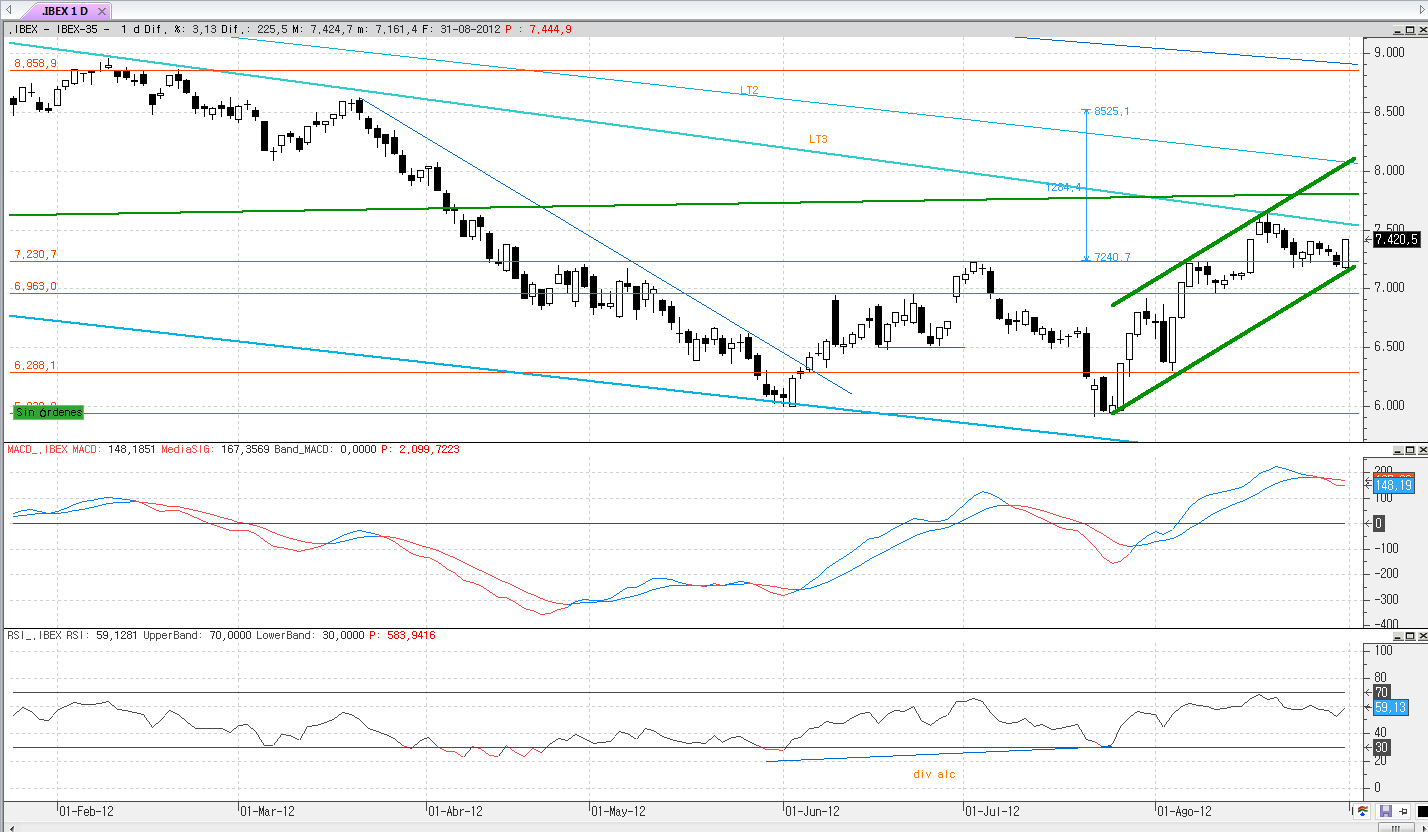Click the 01-Abr-12 date label
This screenshot has height=832, width=1428.
455,812
